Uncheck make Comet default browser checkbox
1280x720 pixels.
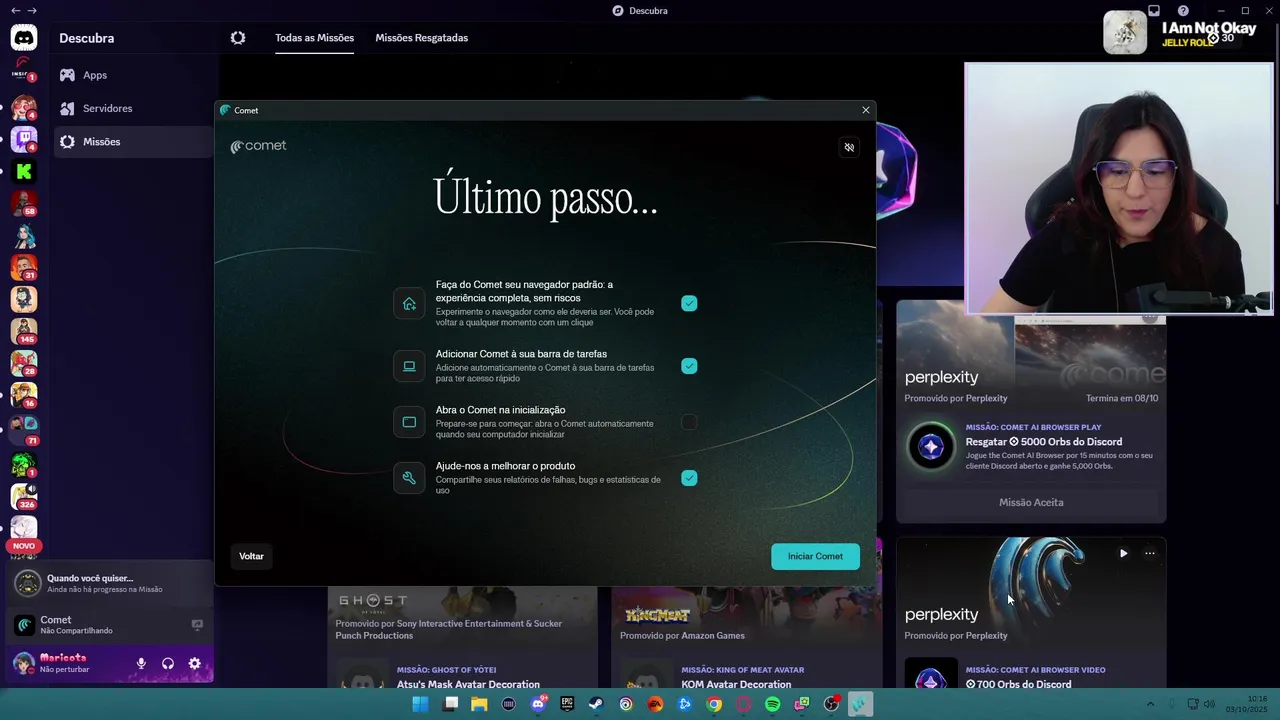(689, 303)
